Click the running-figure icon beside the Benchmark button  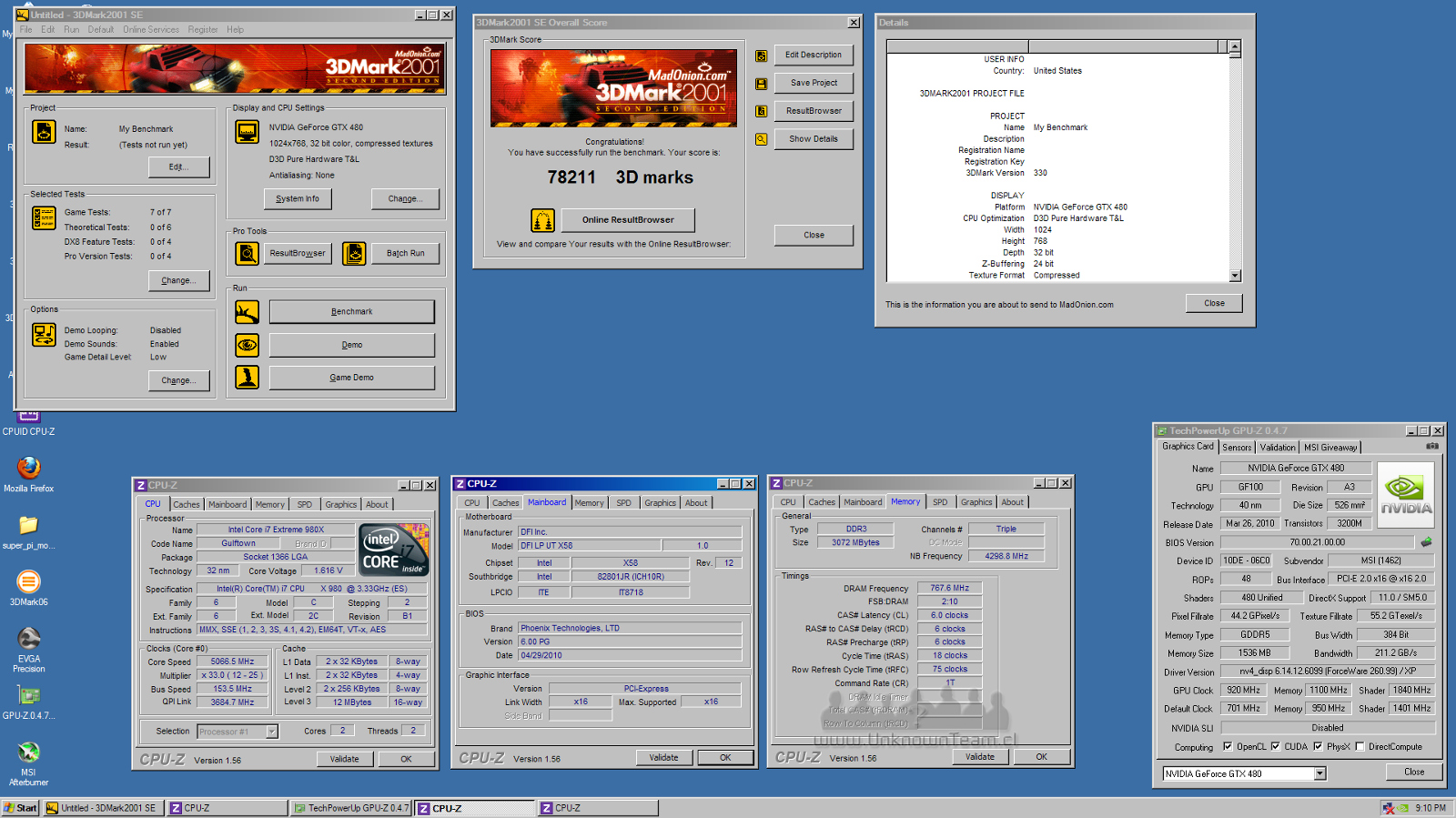coord(247,312)
